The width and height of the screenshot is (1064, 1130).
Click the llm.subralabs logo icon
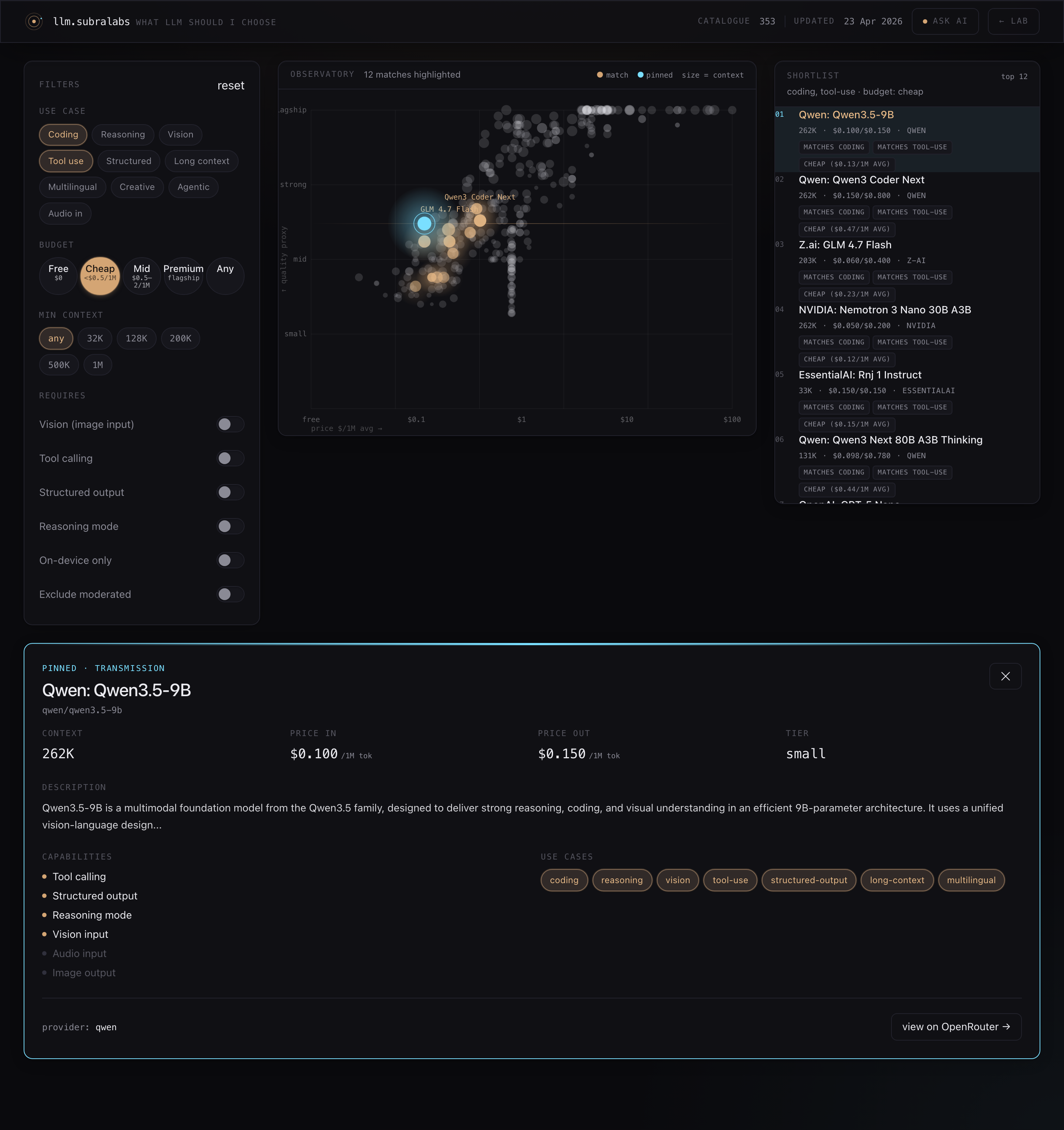34,21
